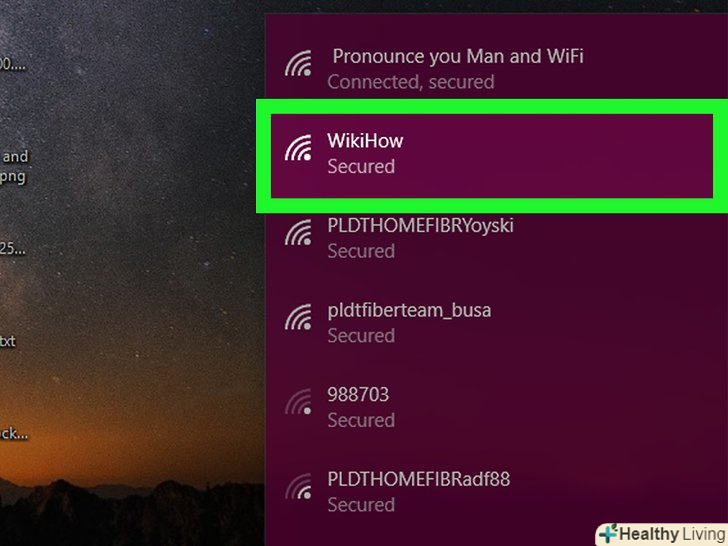Click the green plus Healthy Living logo

click(x=608, y=533)
